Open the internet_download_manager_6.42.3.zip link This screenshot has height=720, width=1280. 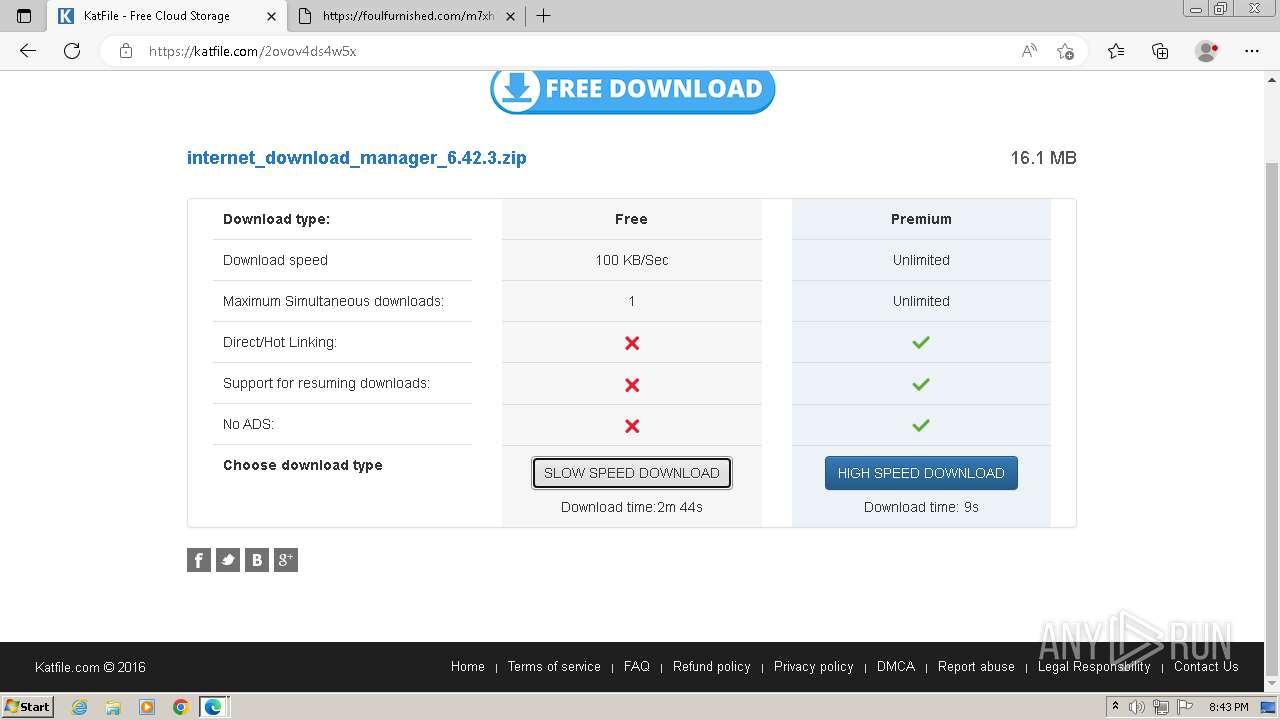point(357,158)
